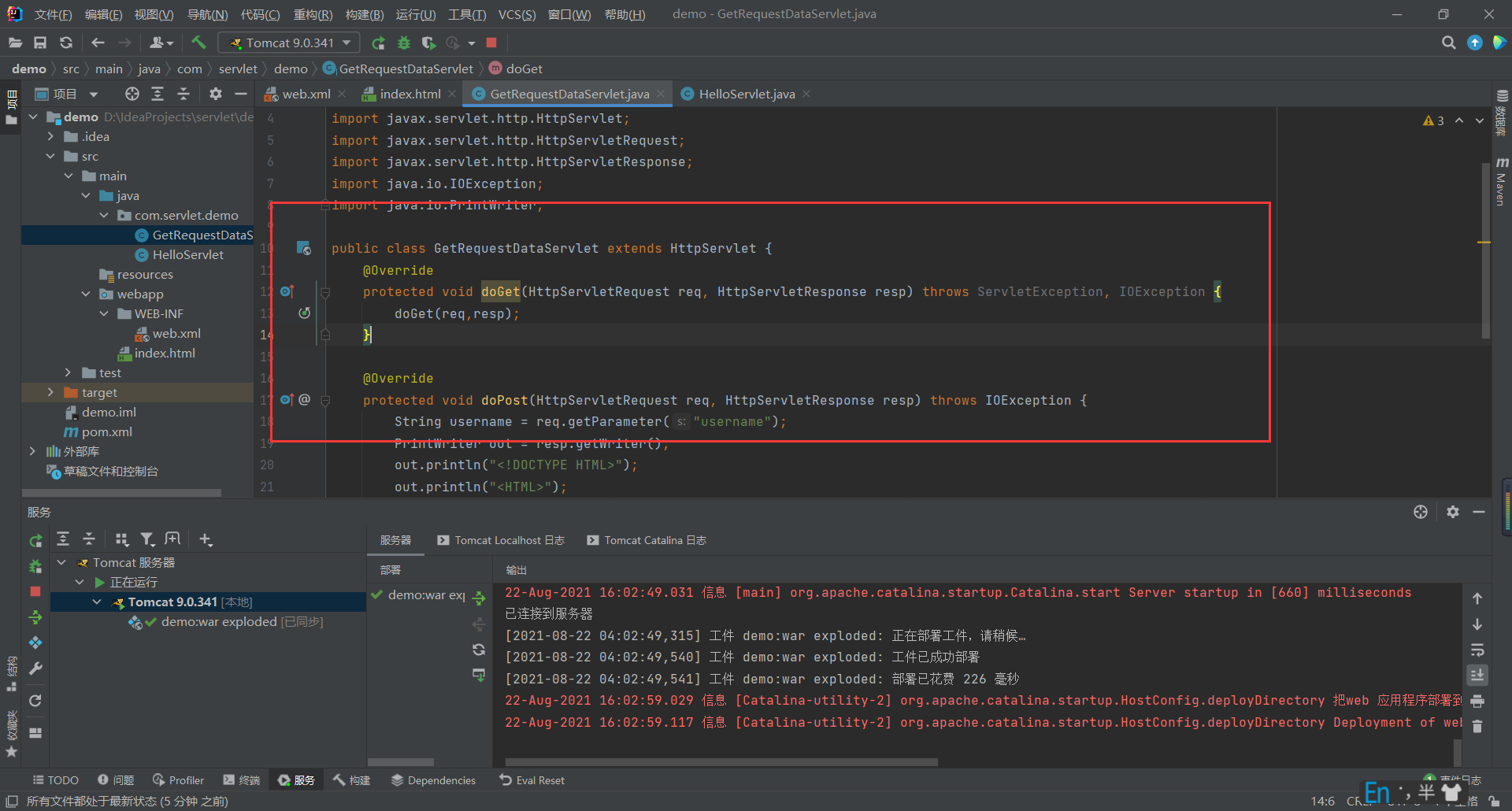
Task: Click the console horizontal scrollbar
Action: 721,762
